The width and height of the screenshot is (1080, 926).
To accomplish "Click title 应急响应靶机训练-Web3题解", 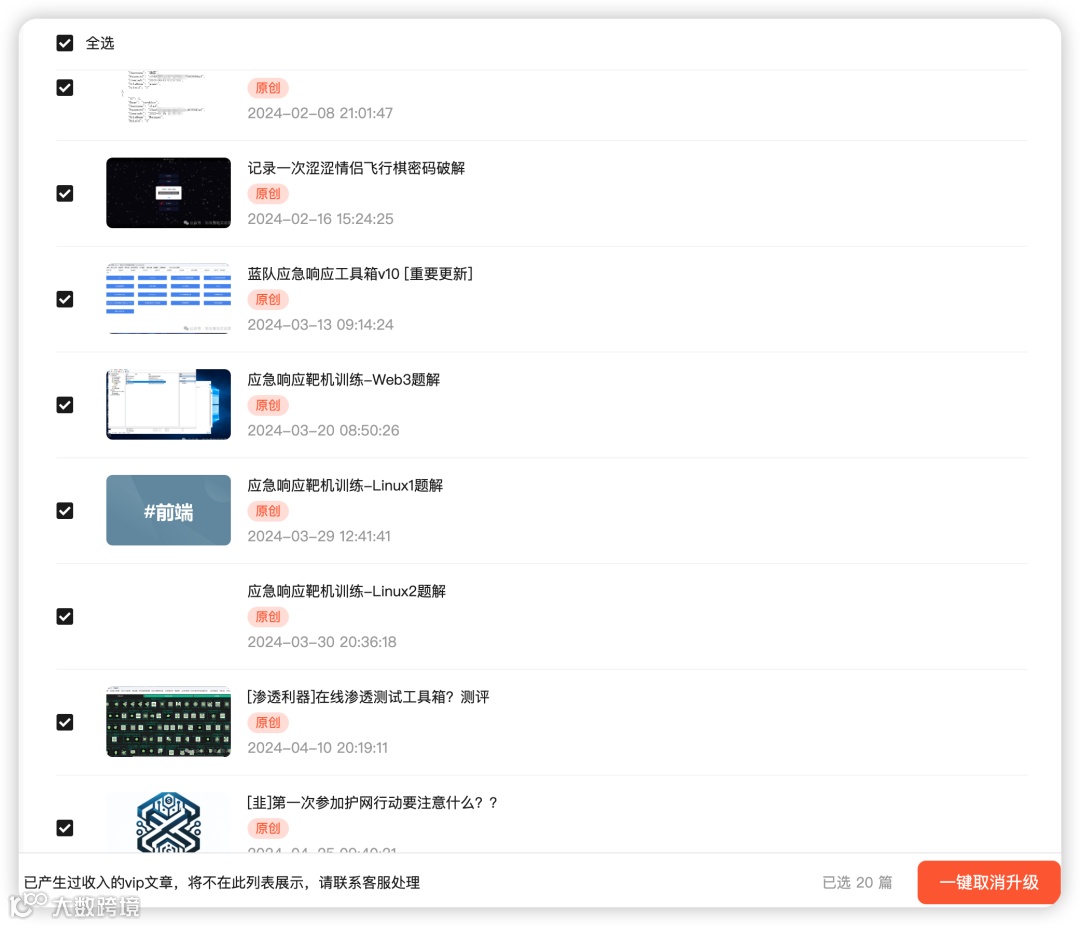I will [344, 380].
